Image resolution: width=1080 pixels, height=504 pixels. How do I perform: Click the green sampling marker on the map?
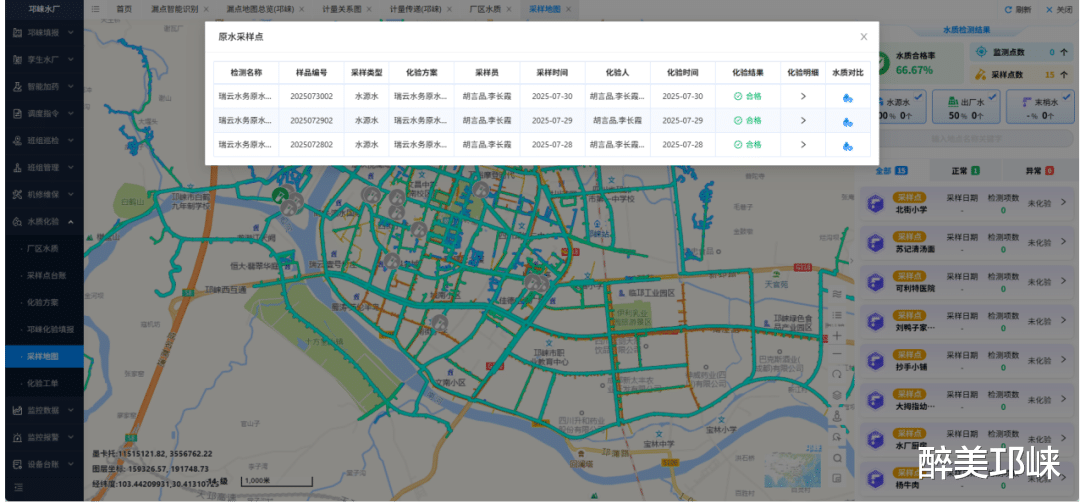(280, 196)
